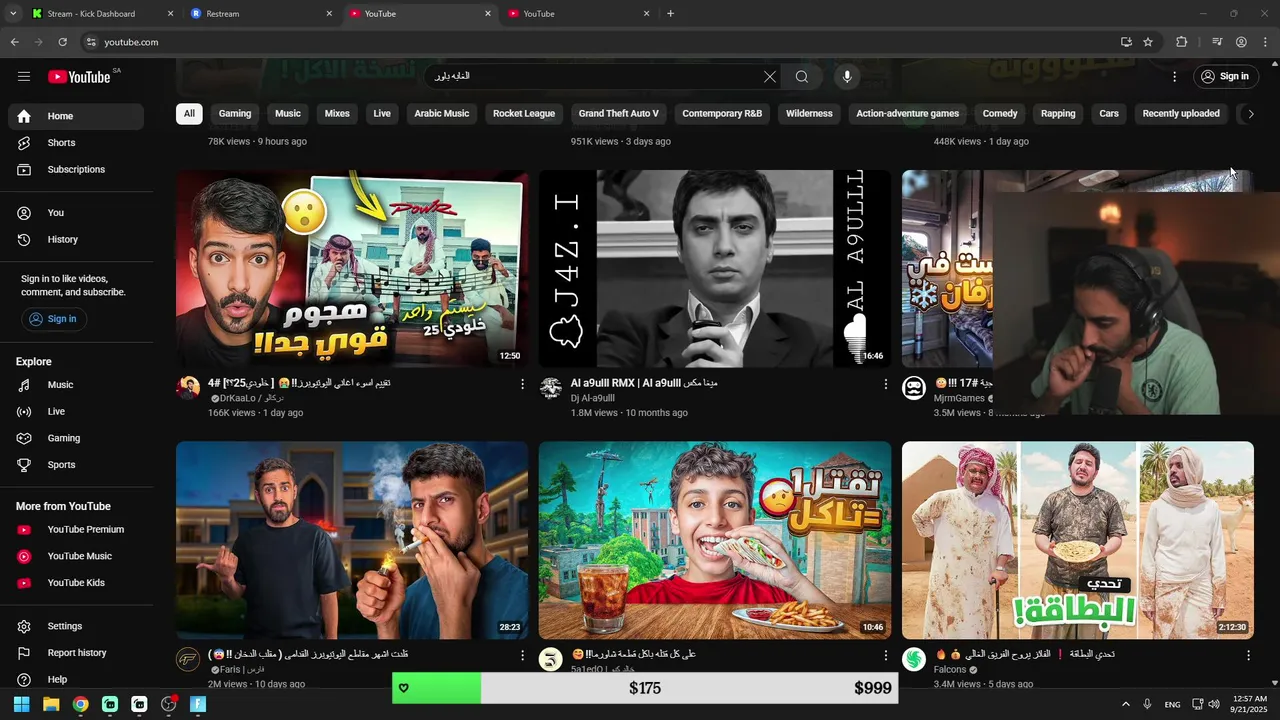The image size is (1280, 720).
Task: Go to Home in the sidebar
Action: pos(76,116)
